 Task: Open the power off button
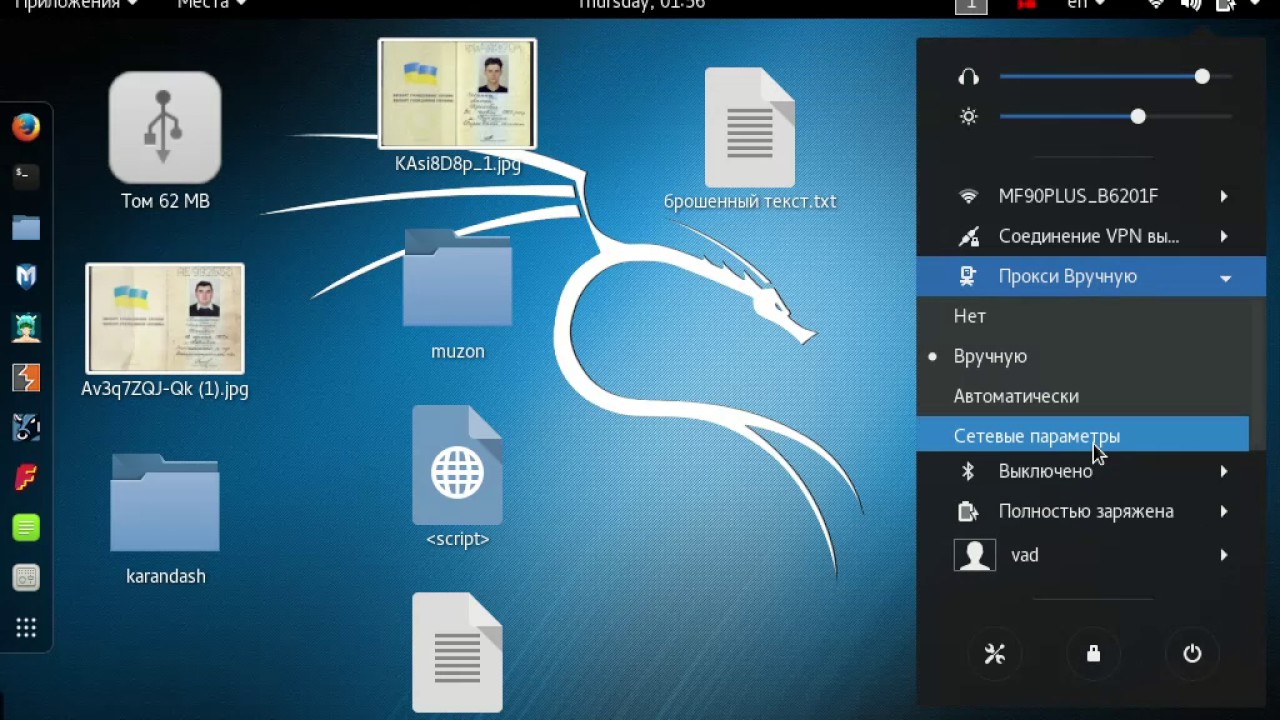1192,653
